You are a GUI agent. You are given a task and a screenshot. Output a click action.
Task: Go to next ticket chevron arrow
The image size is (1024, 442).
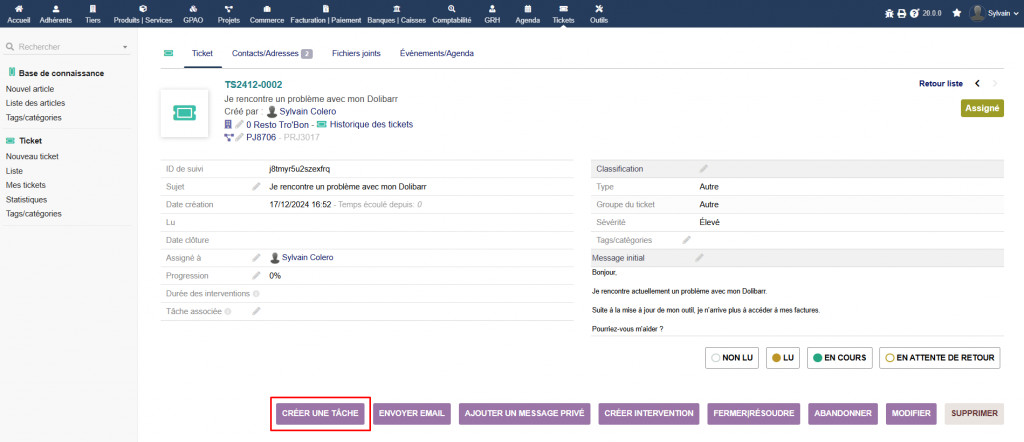click(x=995, y=84)
